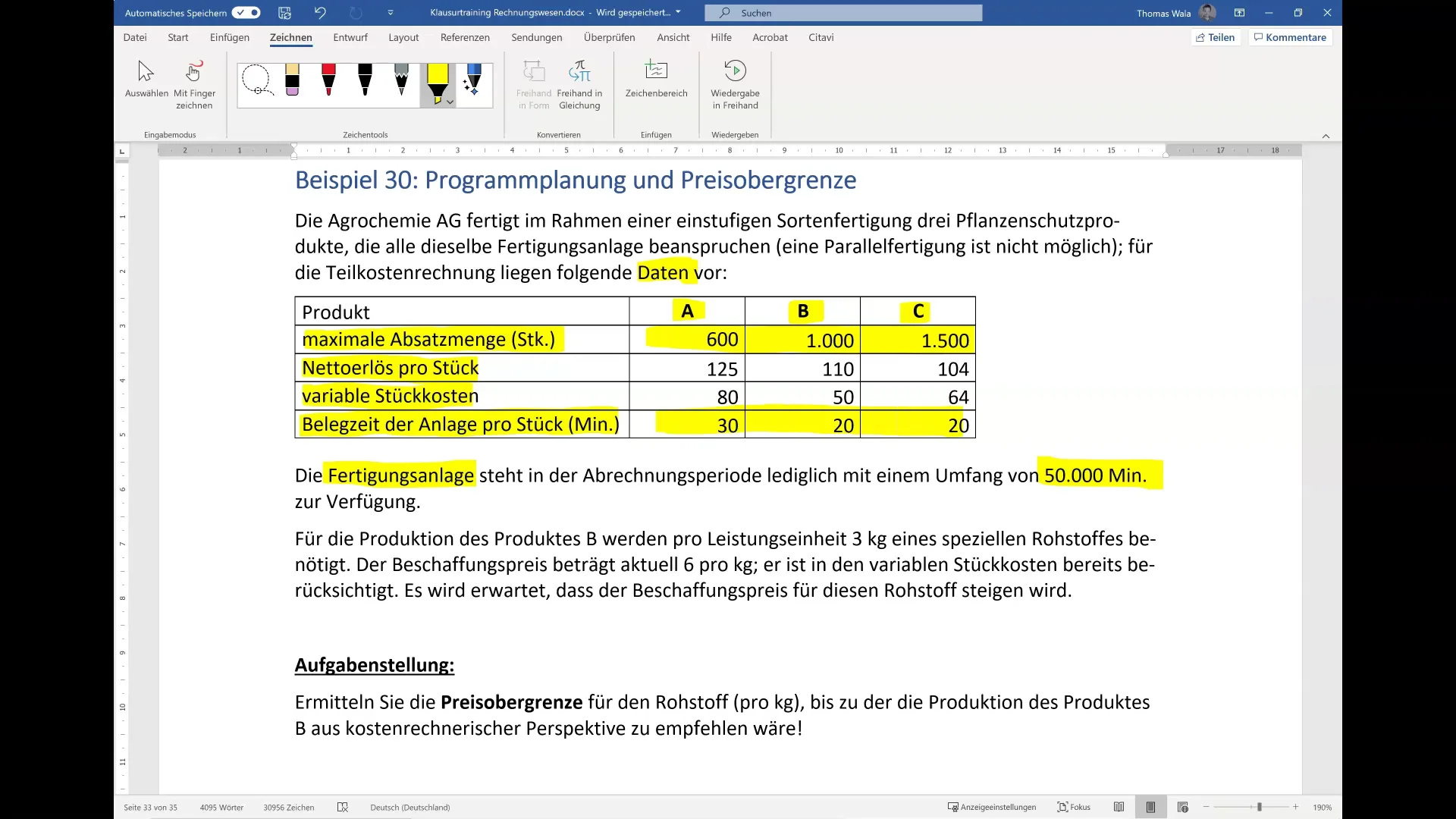Insert a Zeichenbereich drawing canvas
Image resolution: width=1456 pixels, height=819 pixels.
656,85
